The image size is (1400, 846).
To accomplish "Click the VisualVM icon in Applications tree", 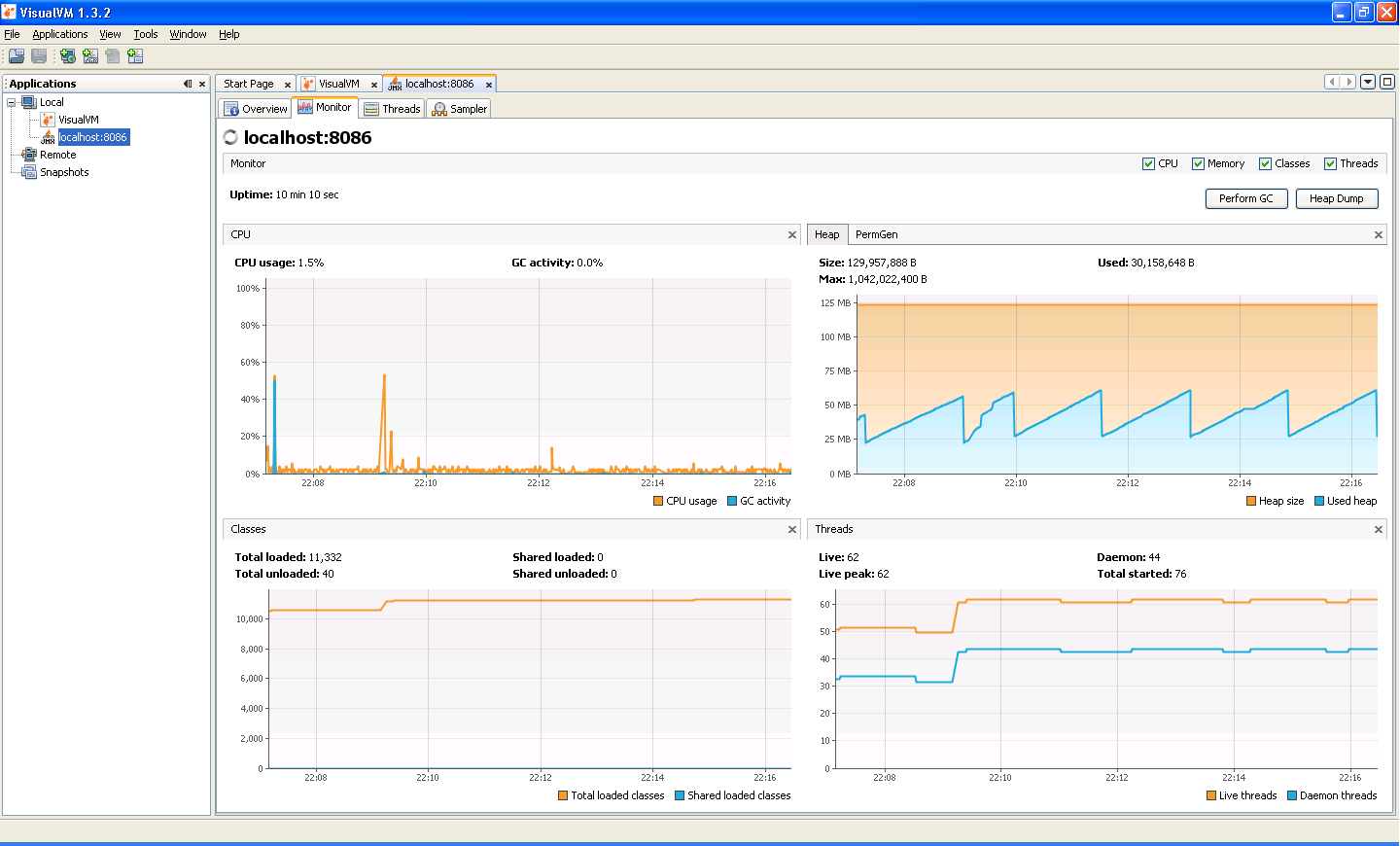I will [x=48, y=120].
